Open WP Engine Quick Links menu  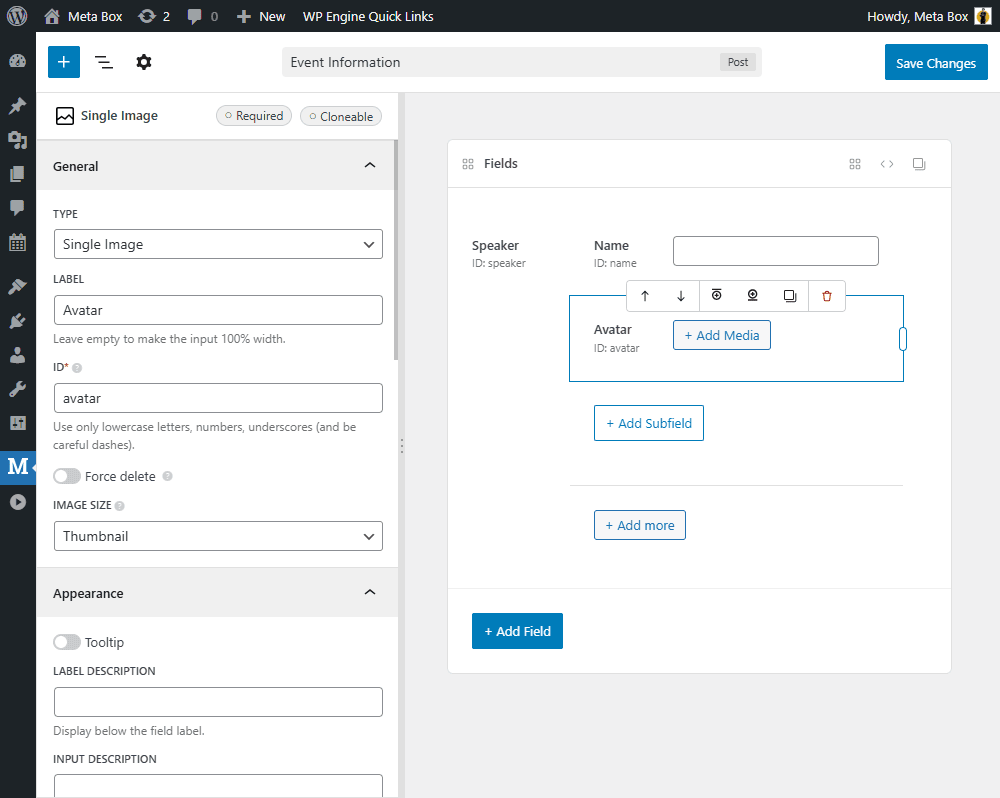pos(368,16)
